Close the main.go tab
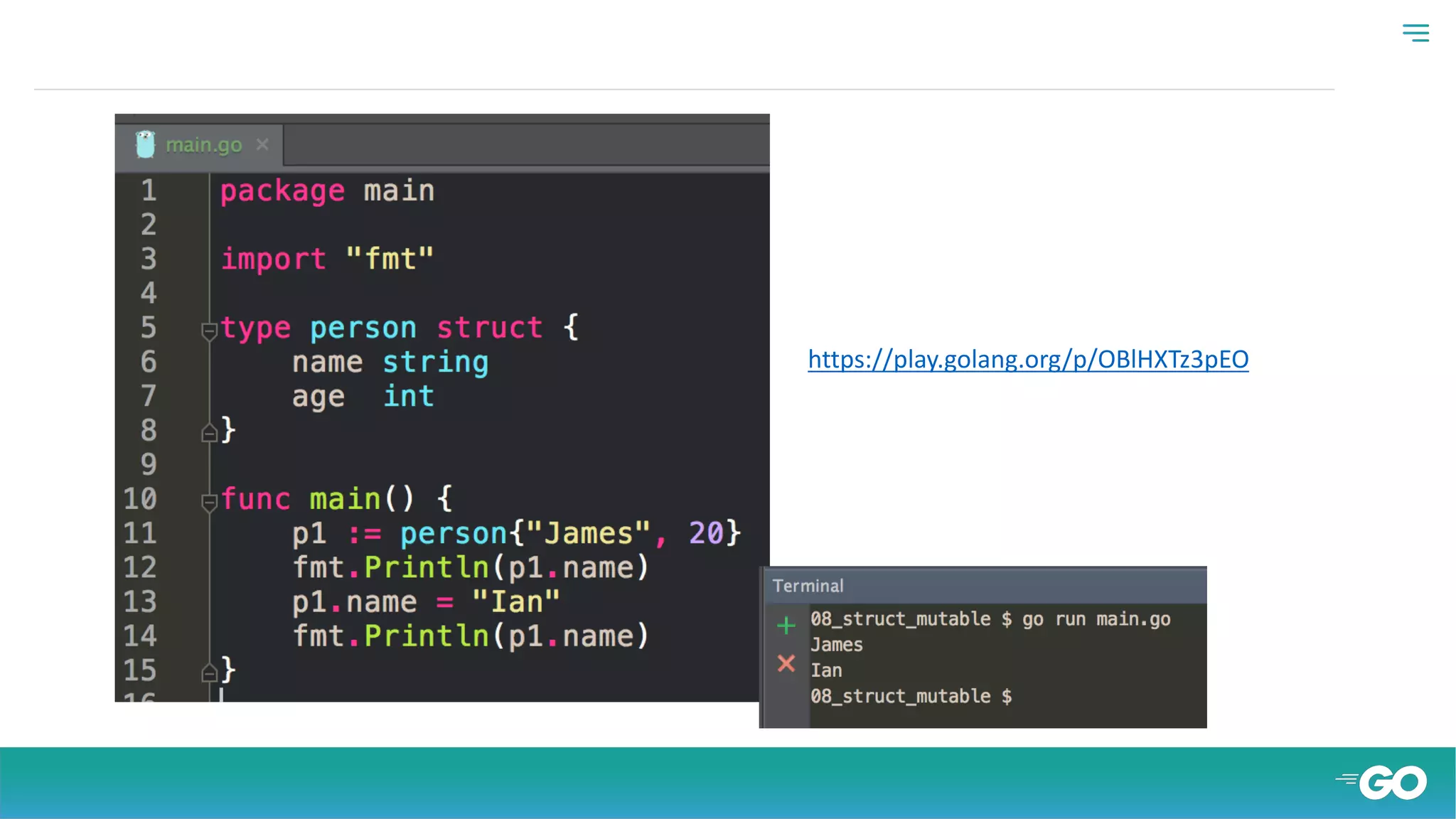1456x819 pixels. click(262, 144)
